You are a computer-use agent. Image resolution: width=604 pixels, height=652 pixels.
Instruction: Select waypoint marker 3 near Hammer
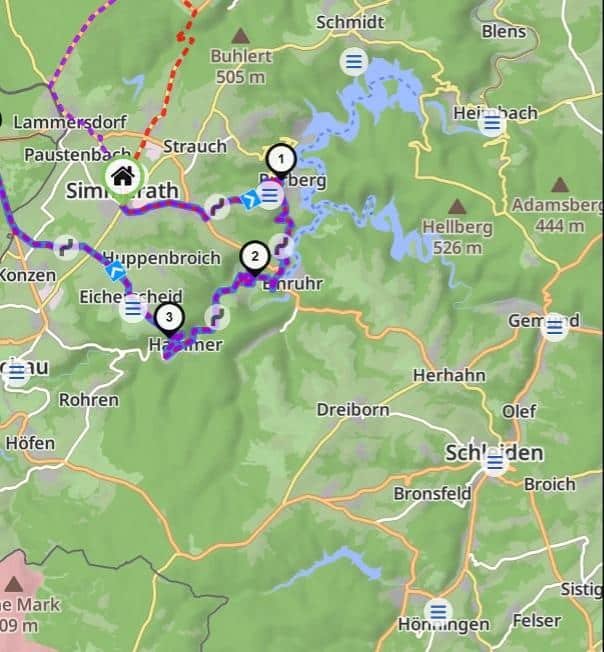pos(169,317)
